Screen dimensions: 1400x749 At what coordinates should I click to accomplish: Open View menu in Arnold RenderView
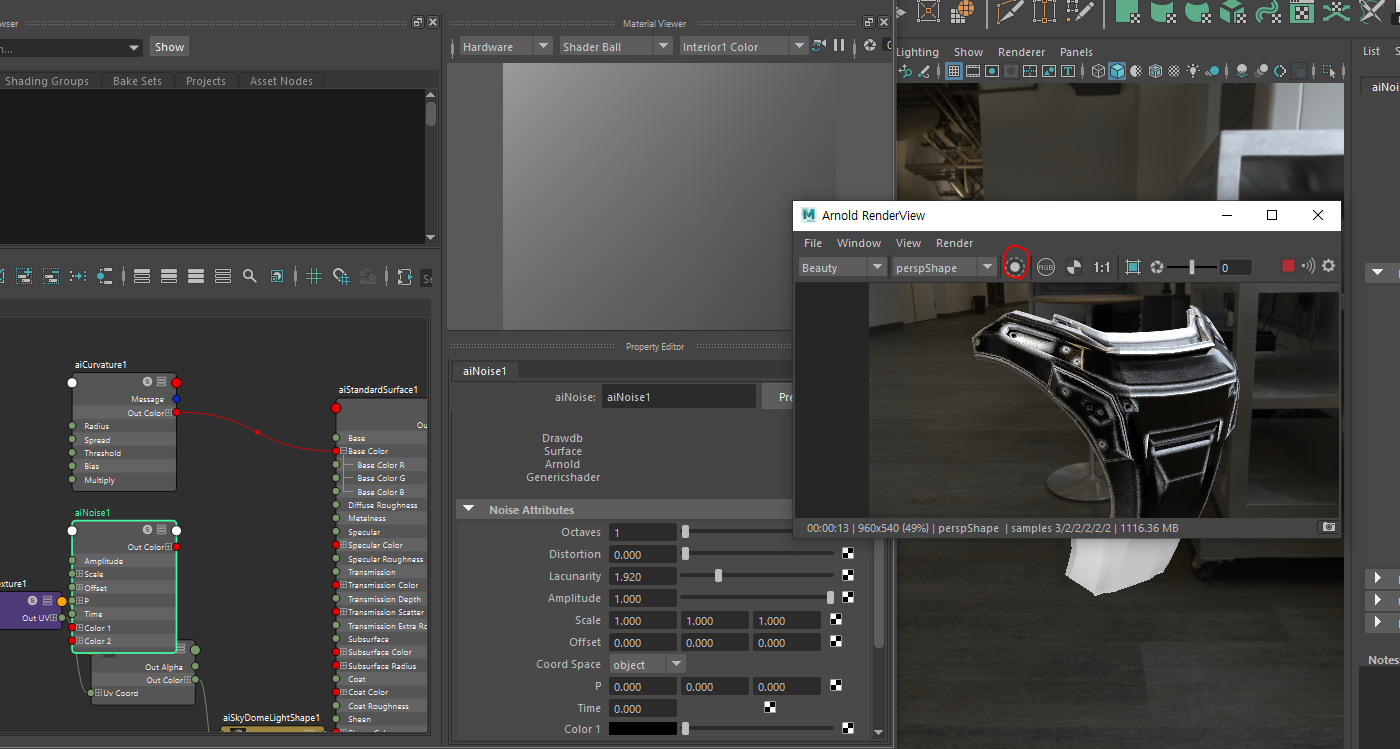point(908,243)
